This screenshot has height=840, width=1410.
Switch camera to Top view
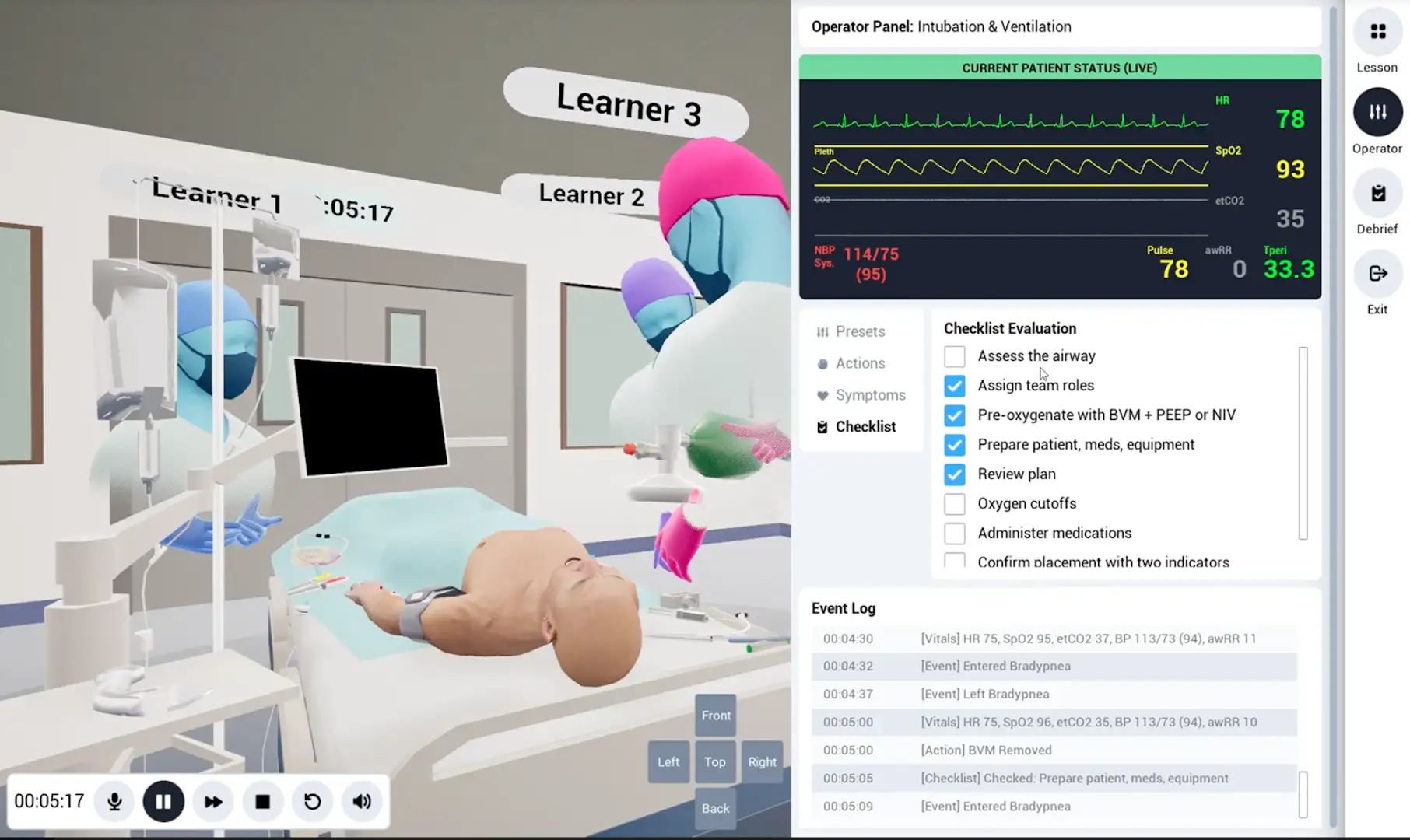tap(715, 762)
